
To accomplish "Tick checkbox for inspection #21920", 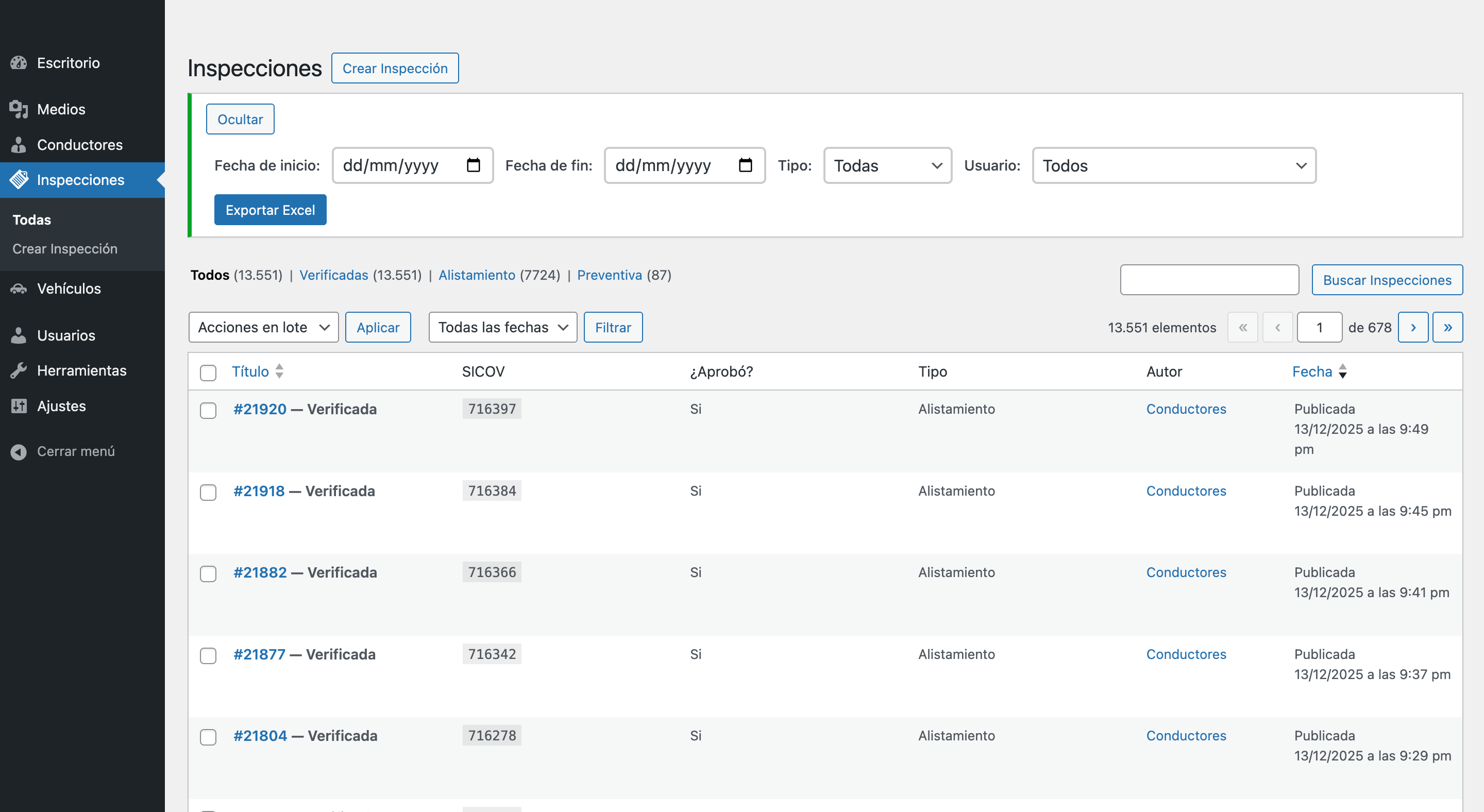I will click(x=208, y=410).
